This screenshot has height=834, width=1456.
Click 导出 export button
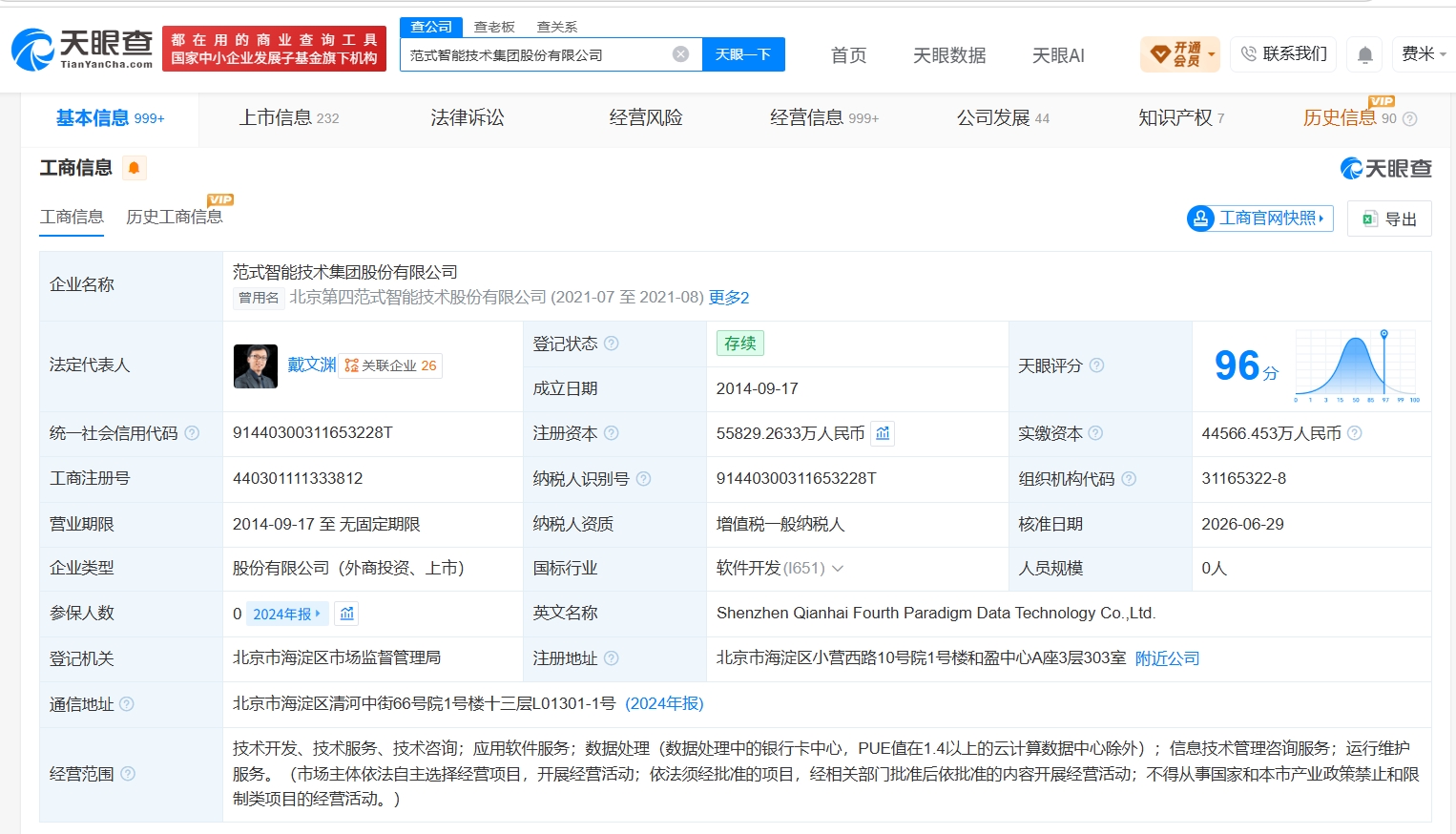click(x=1389, y=219)
